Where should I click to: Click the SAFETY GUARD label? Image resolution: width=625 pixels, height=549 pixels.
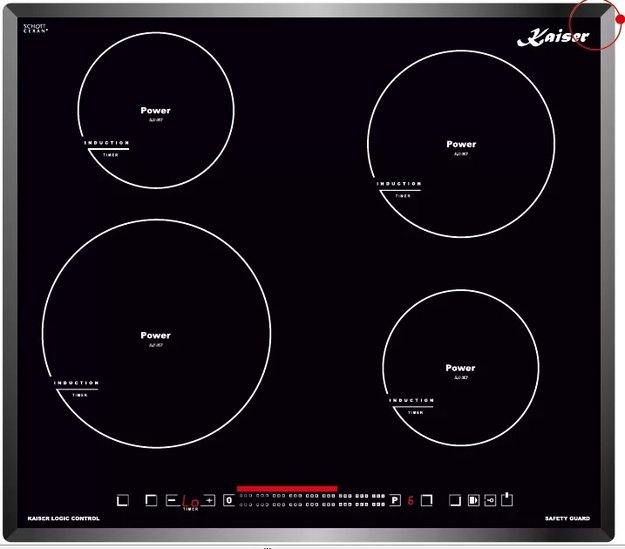coord(566,518)
